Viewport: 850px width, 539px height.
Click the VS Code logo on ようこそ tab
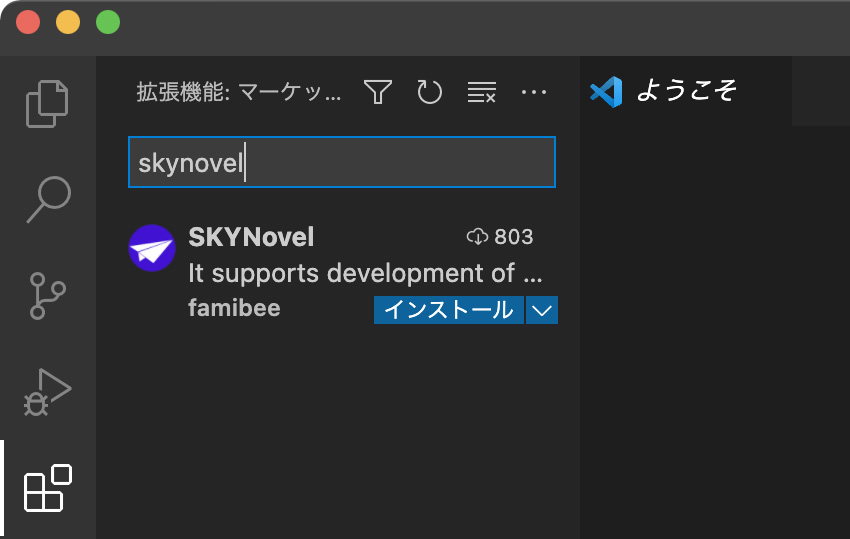(606, 92)
